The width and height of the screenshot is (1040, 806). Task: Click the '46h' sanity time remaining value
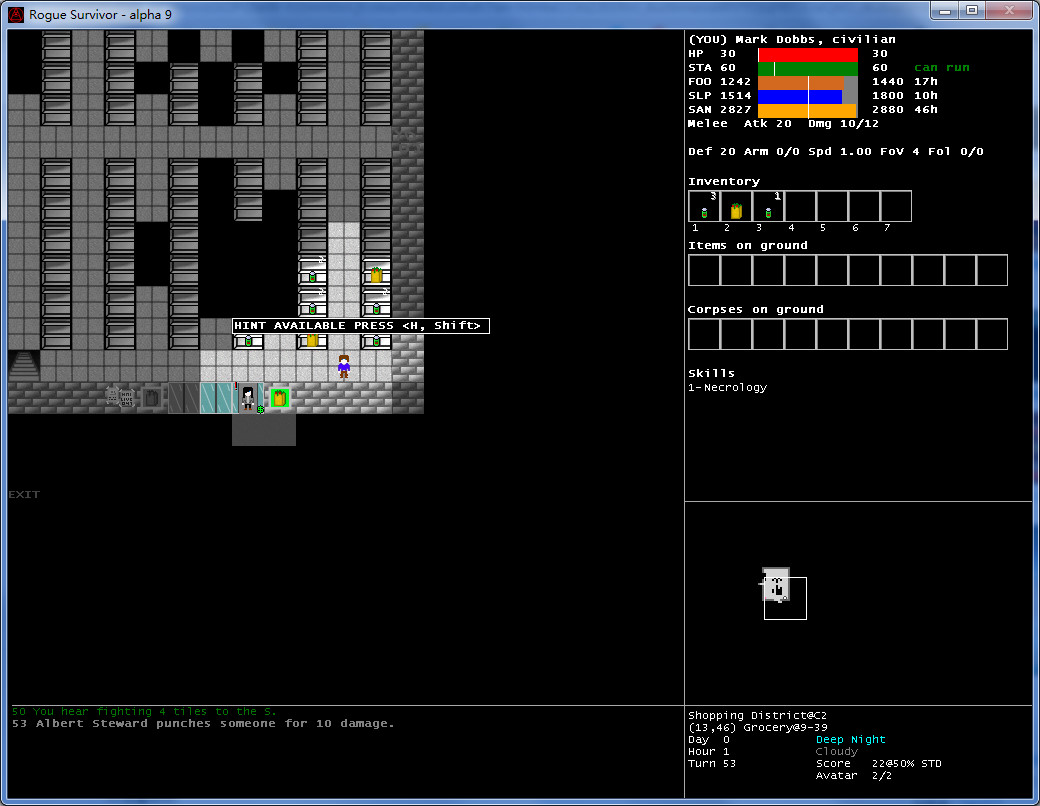[926, 109]
